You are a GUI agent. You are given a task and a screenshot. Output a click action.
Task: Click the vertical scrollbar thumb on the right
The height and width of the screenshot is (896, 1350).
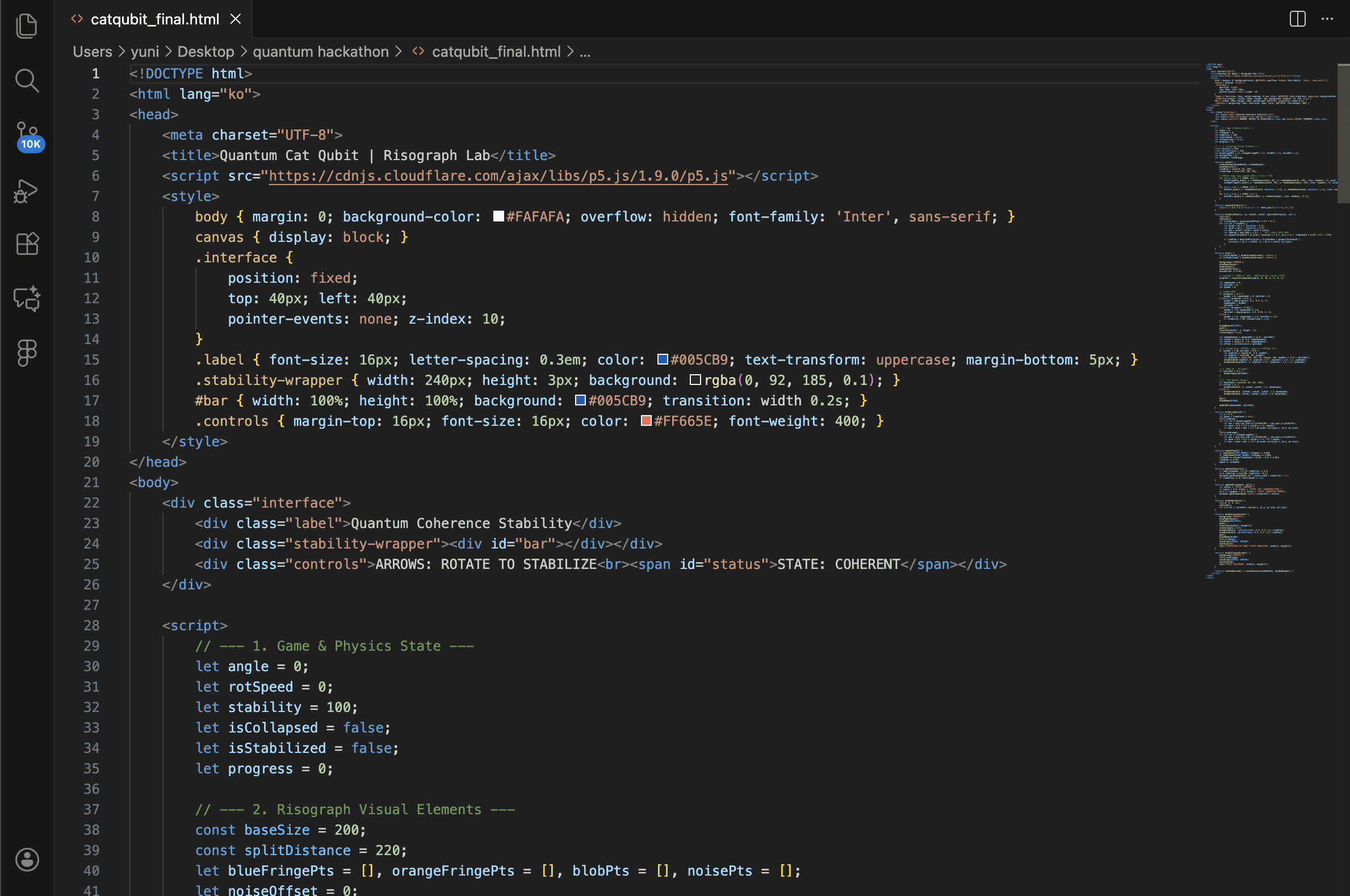click(1343, 134)
